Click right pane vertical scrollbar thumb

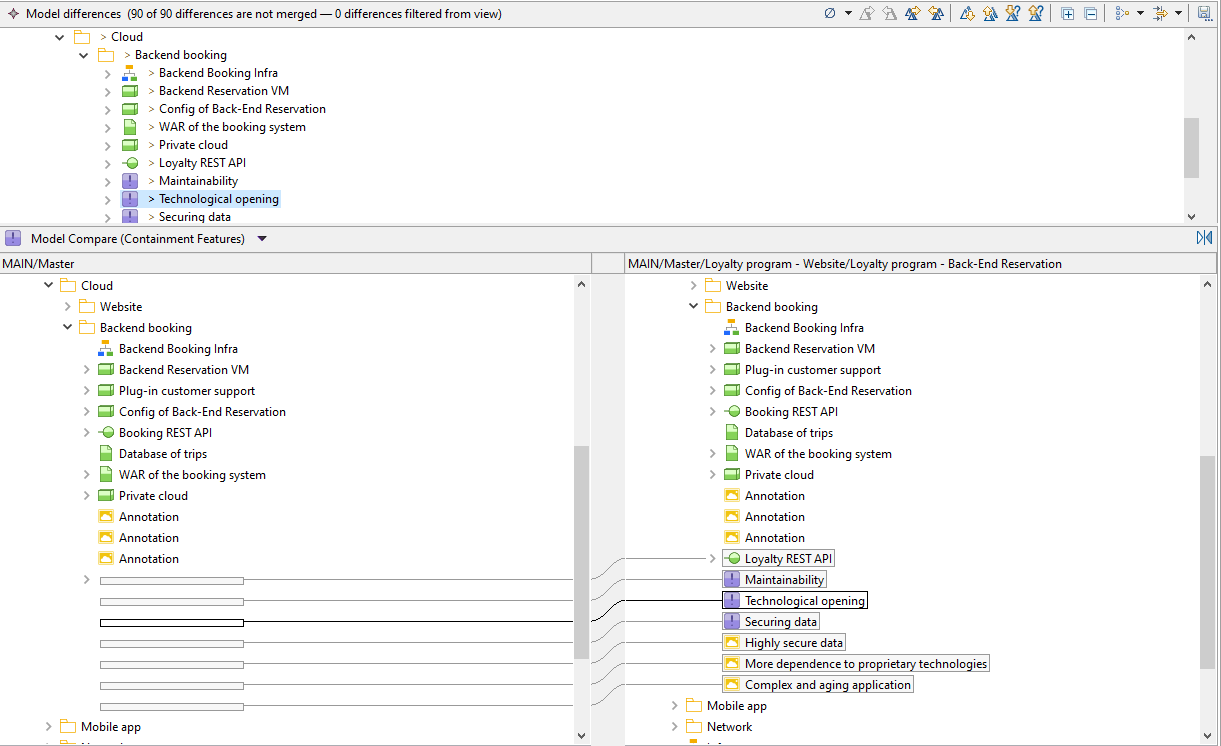1208,562
